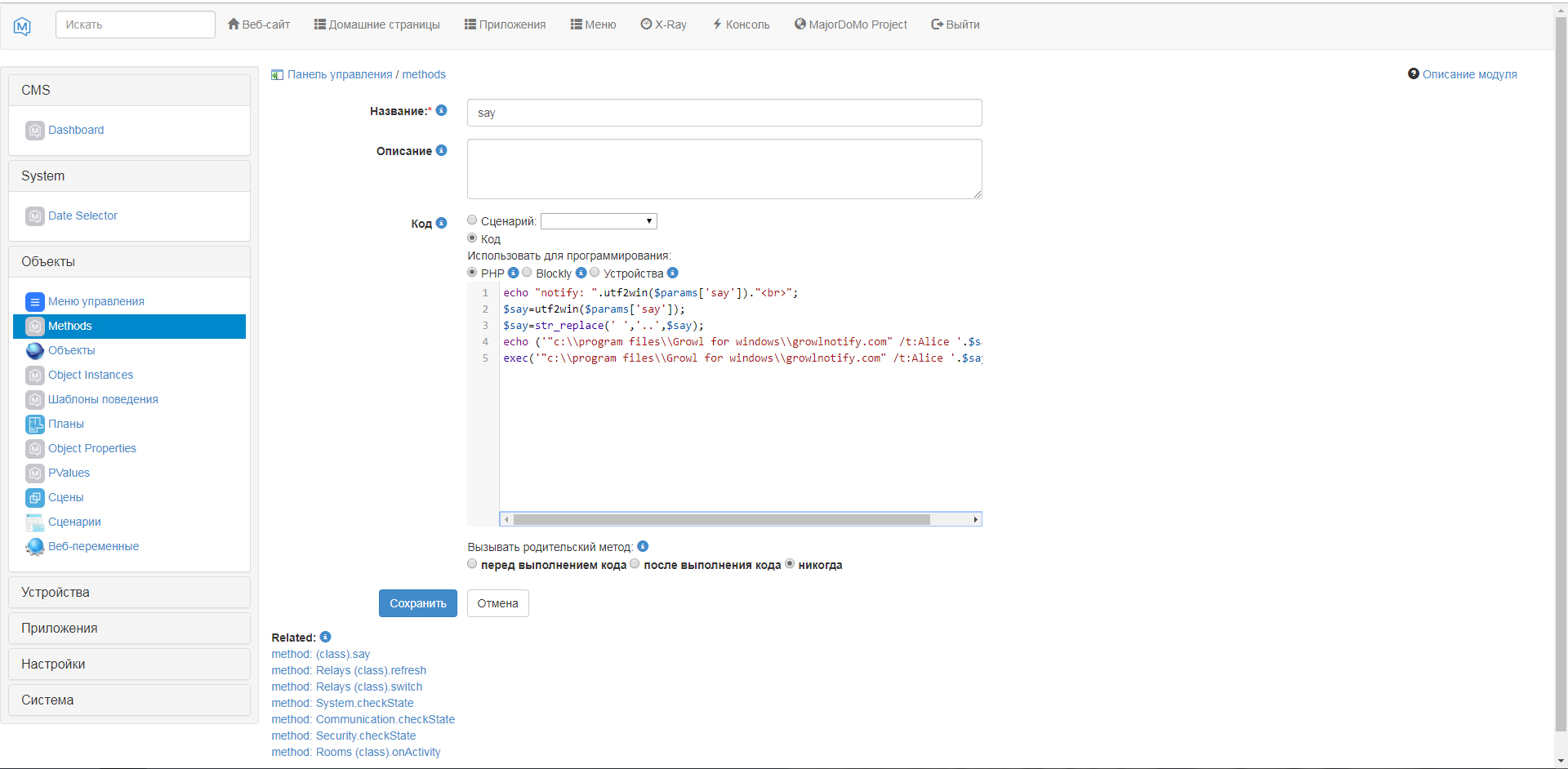
Task: Click the Отмена button
Action: point(498,603)
